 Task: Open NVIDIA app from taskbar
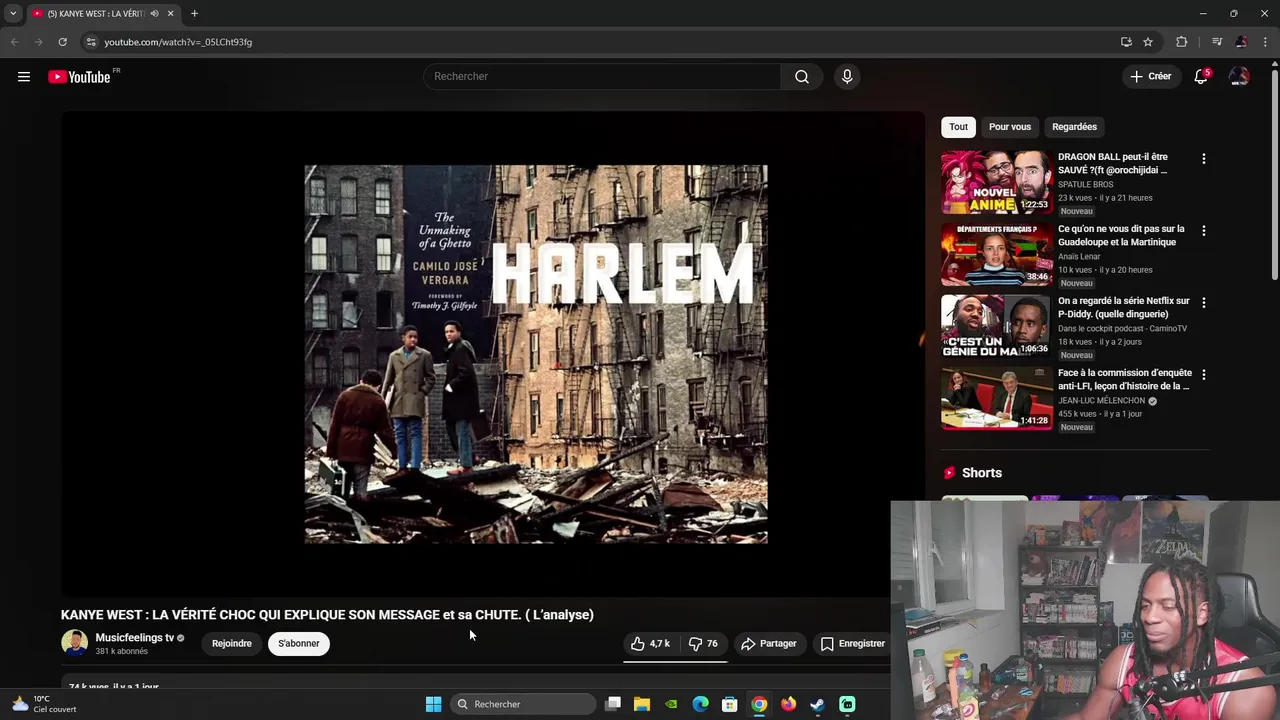tap(671, 704)
